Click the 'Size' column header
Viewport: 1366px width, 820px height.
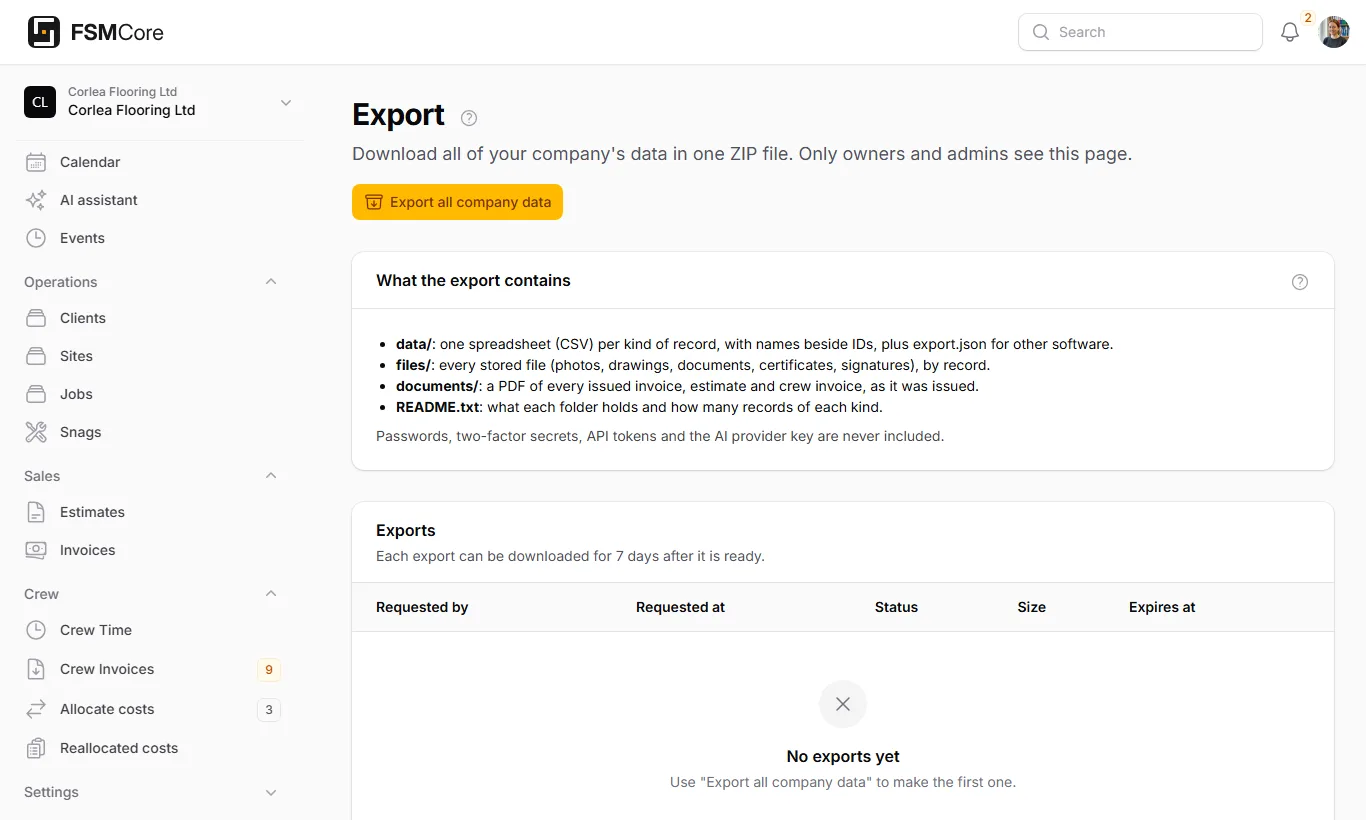pos(1031,607)
